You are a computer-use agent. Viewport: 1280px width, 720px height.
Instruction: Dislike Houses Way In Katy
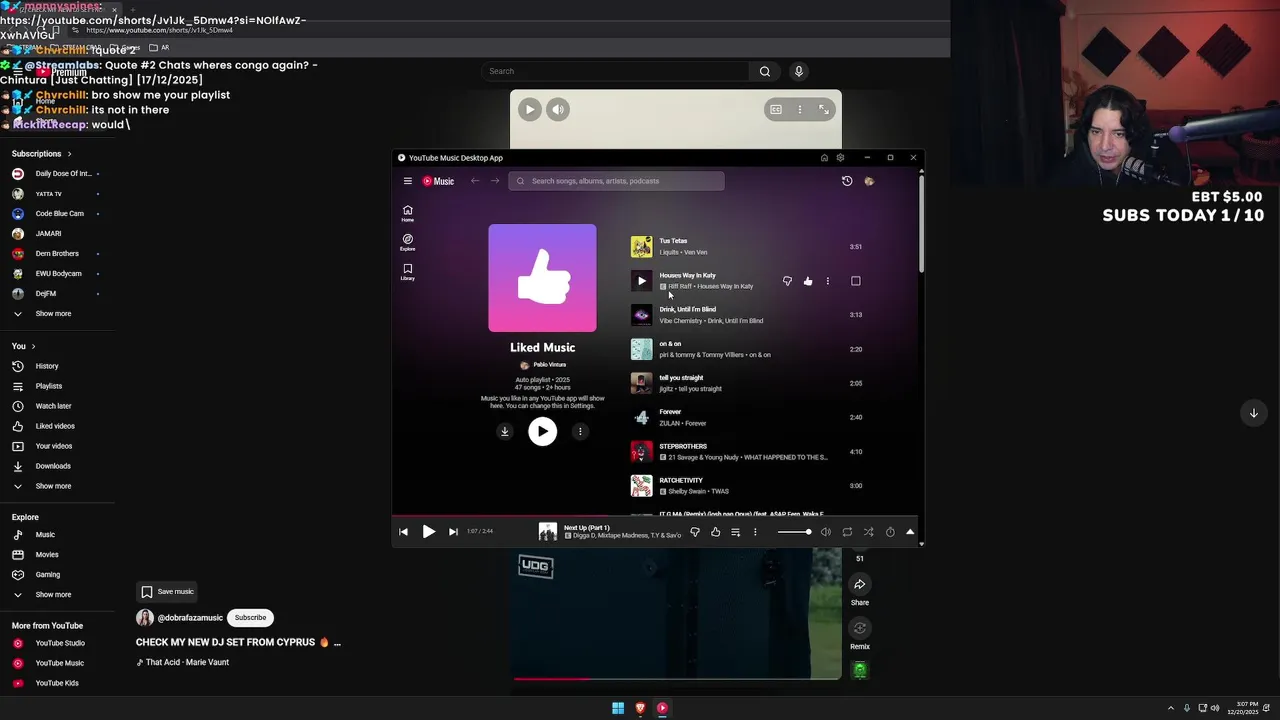787,281
